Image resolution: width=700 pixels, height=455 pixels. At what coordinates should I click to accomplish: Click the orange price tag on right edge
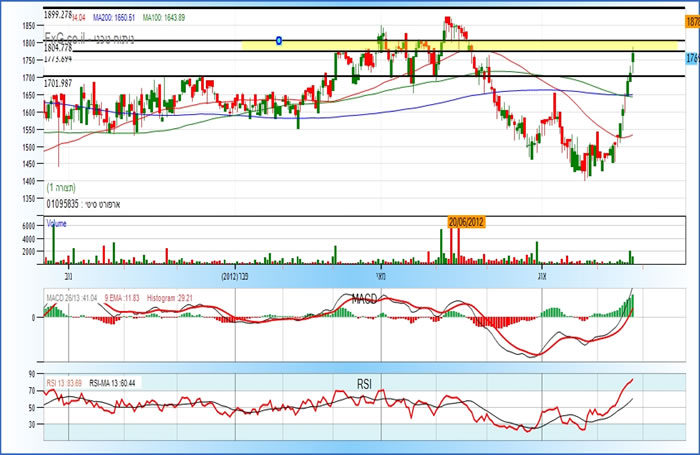click(692, 20)
